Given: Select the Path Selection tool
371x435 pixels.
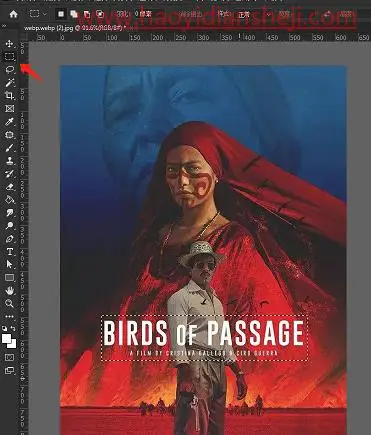Looking at the screenshot, I should (9, 265).
